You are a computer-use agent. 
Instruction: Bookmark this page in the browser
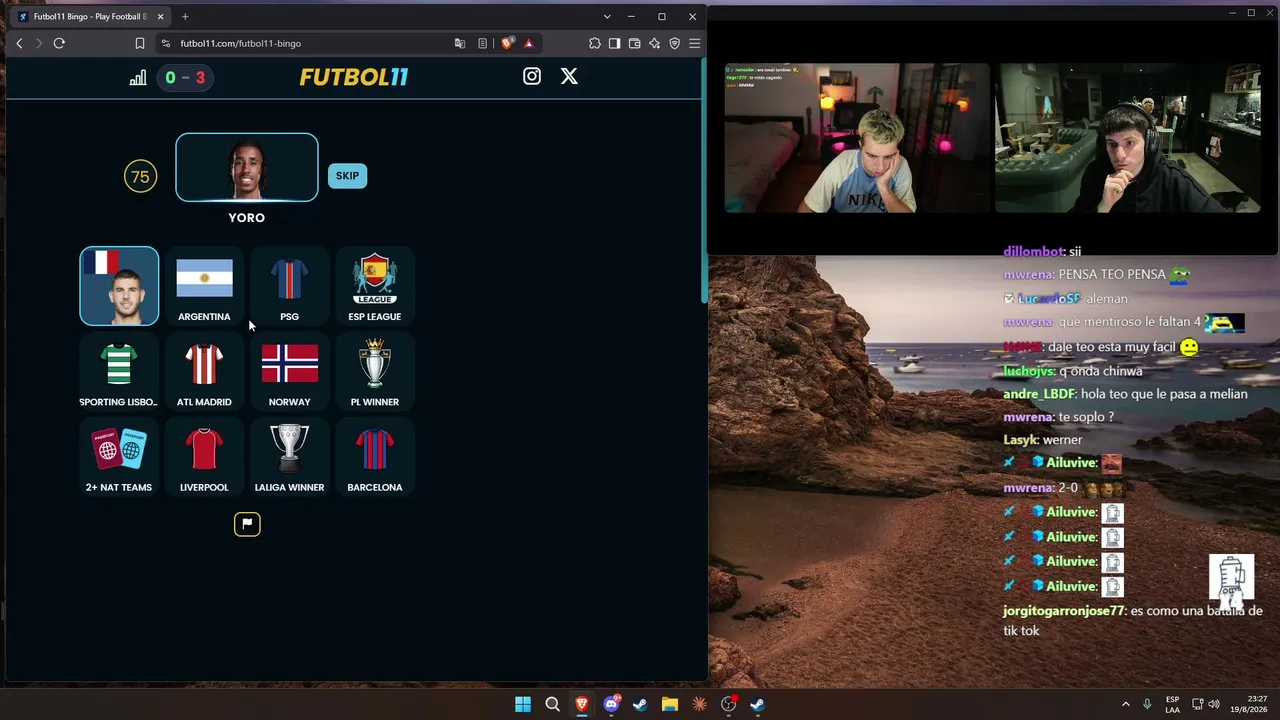pyautogui.click(x=140, y=43)
